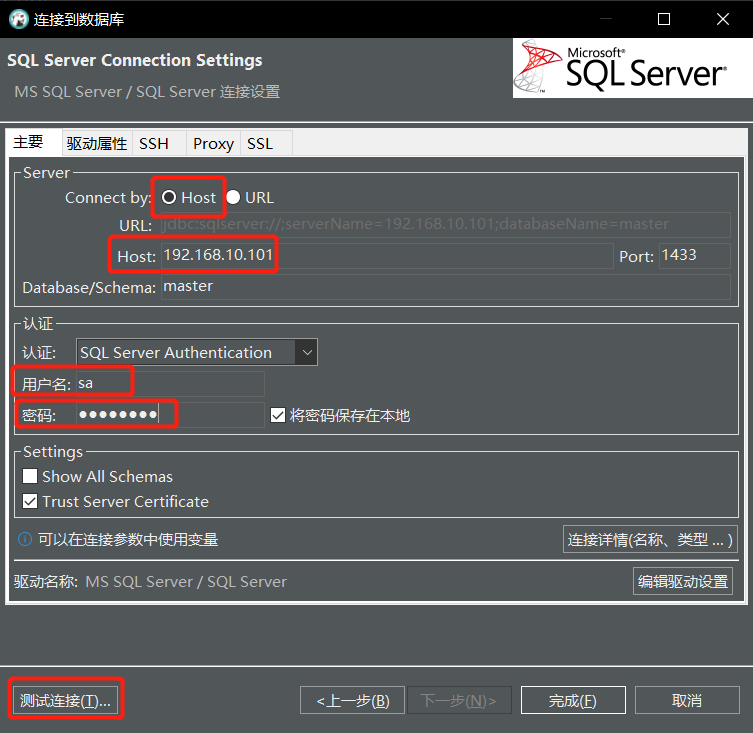Click the 编辑驱动设置 button
Viewport: 753px width, 733px height.
click(x=682, y=581)
